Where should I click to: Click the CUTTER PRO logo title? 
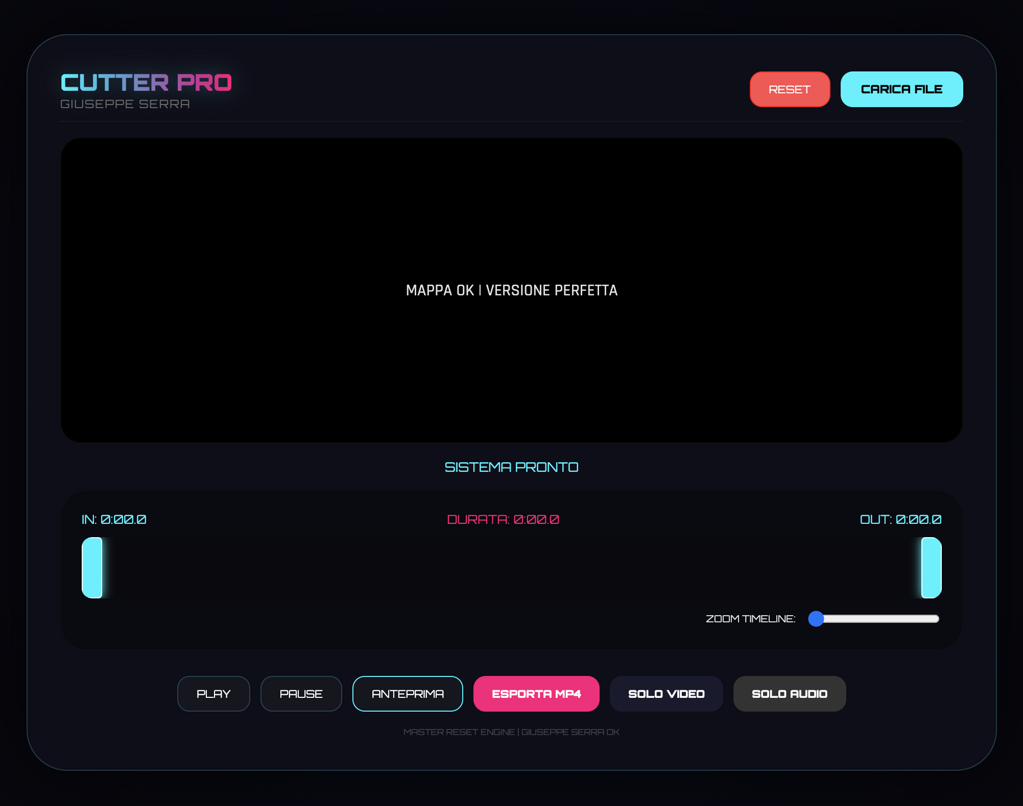tap(146, 83)
